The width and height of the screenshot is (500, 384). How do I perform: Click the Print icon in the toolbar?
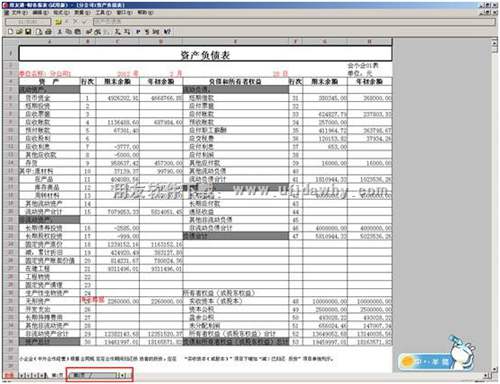tap(48, 32)
